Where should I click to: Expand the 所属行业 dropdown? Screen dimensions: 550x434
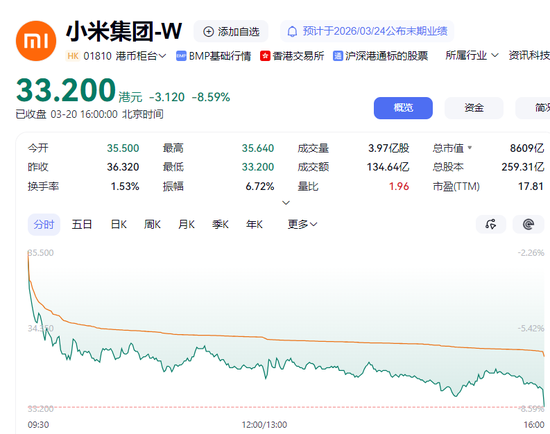pyautogui.click(x=472, y=55)
